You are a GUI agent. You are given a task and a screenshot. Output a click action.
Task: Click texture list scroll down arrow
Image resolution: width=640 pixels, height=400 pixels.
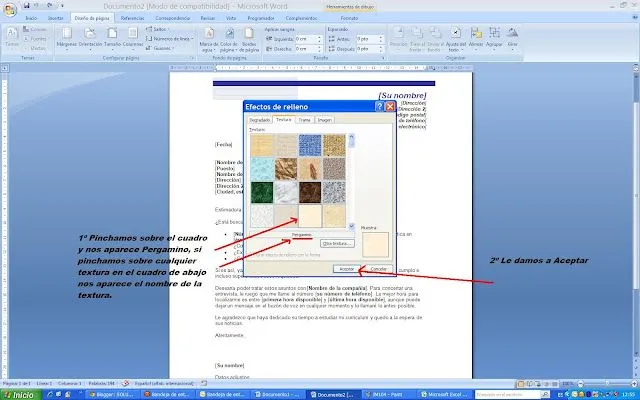351,226
